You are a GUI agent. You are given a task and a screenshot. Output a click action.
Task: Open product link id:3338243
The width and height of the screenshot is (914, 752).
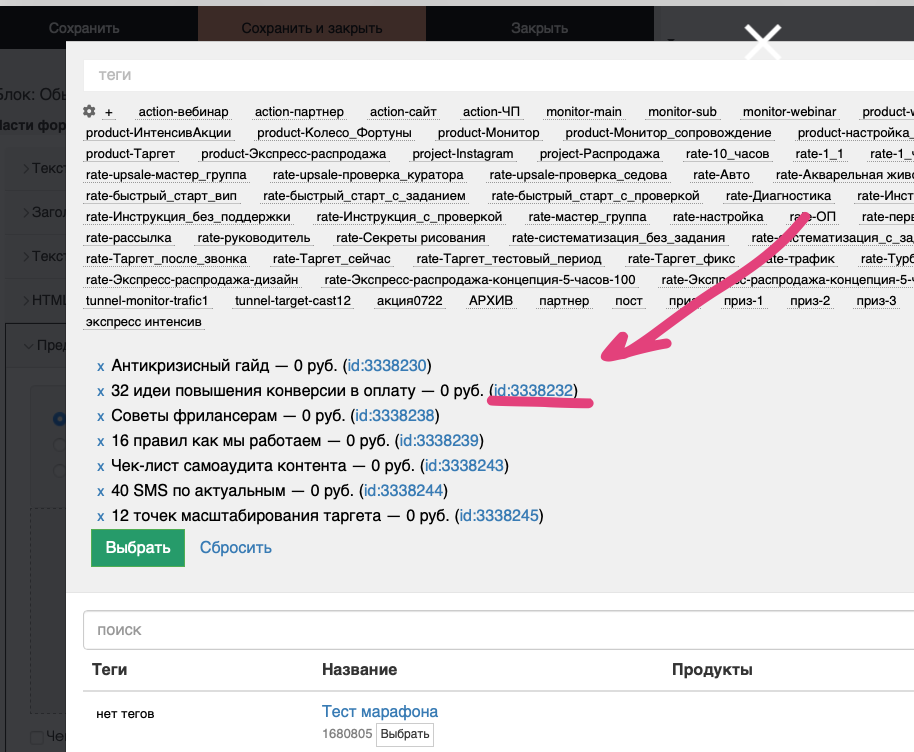coord(465,466)
